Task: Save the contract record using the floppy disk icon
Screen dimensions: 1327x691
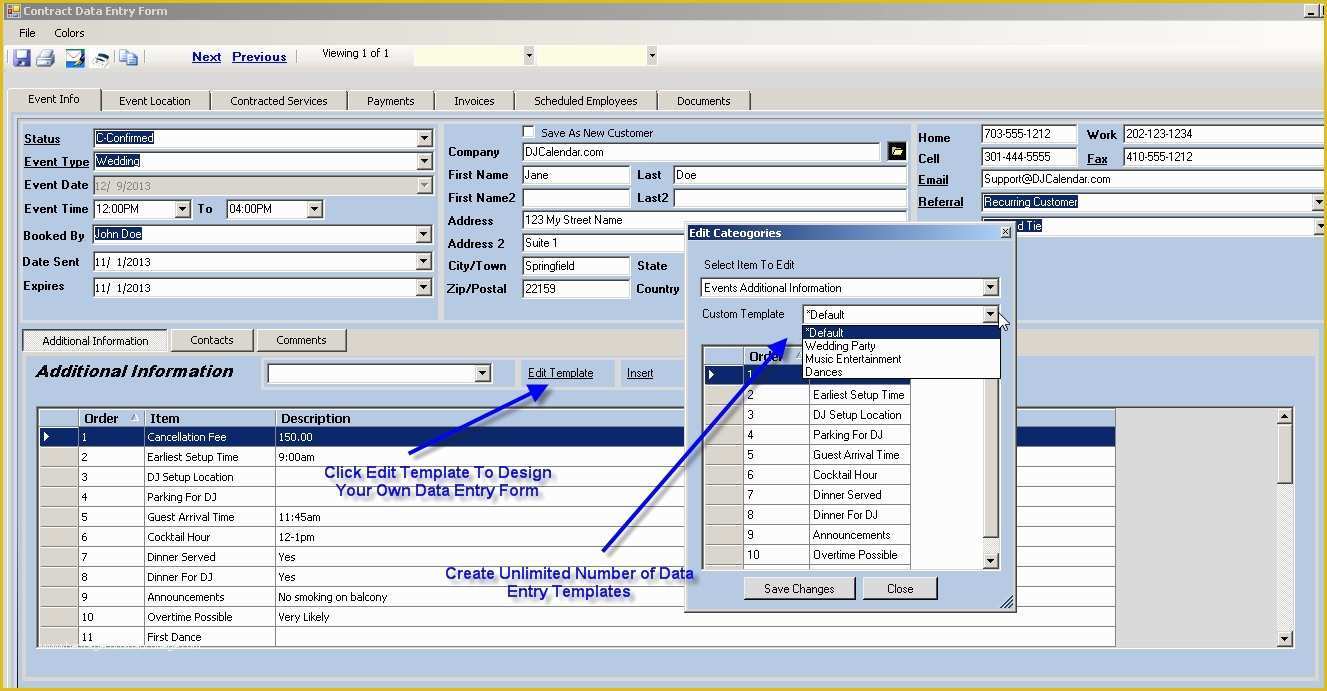Action: coord(22,58)
